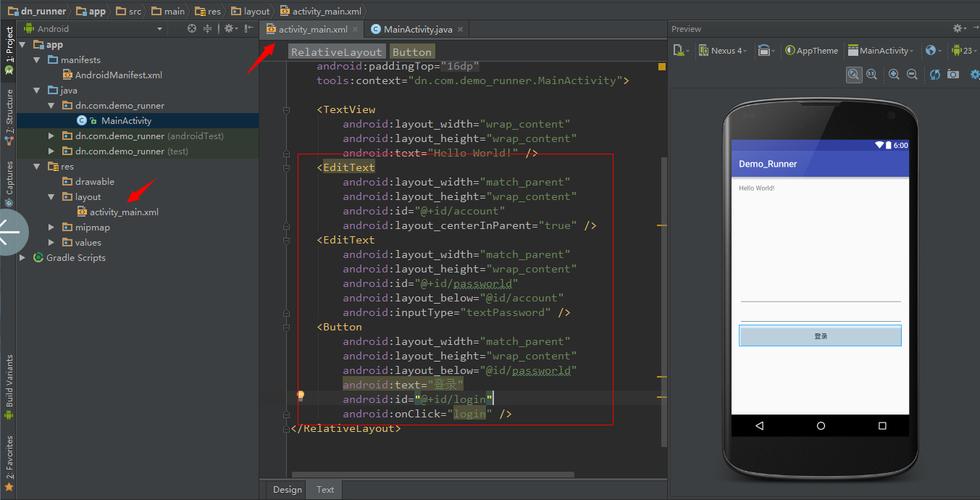
Task: Close the MainActivity.java editor tab
Action: point(460,29)
